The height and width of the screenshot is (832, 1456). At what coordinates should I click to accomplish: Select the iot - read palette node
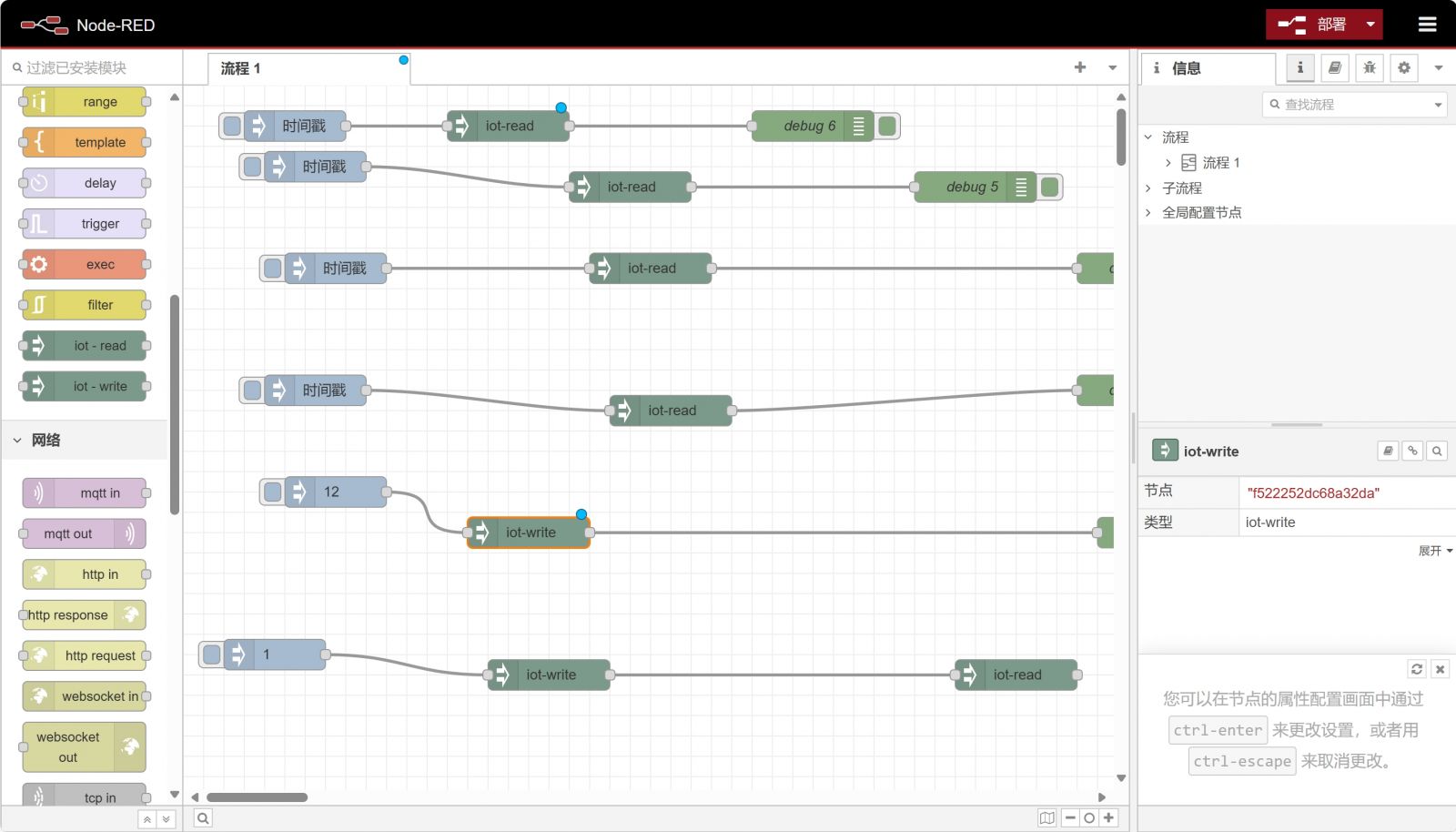pos(85,346)
